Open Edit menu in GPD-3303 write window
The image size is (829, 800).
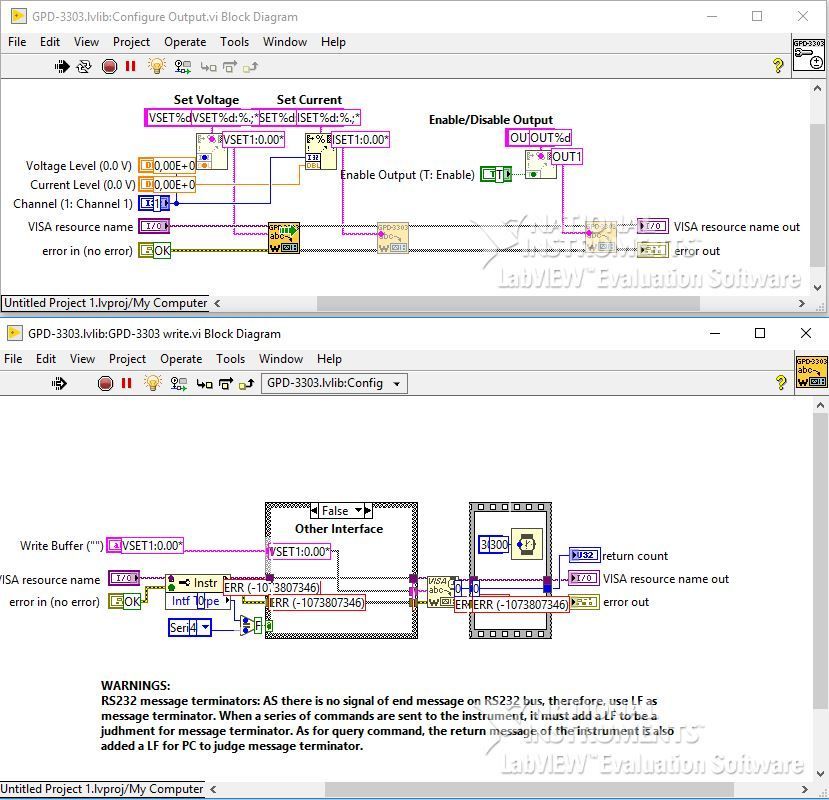pyautogui.click(x=46, y=358)
